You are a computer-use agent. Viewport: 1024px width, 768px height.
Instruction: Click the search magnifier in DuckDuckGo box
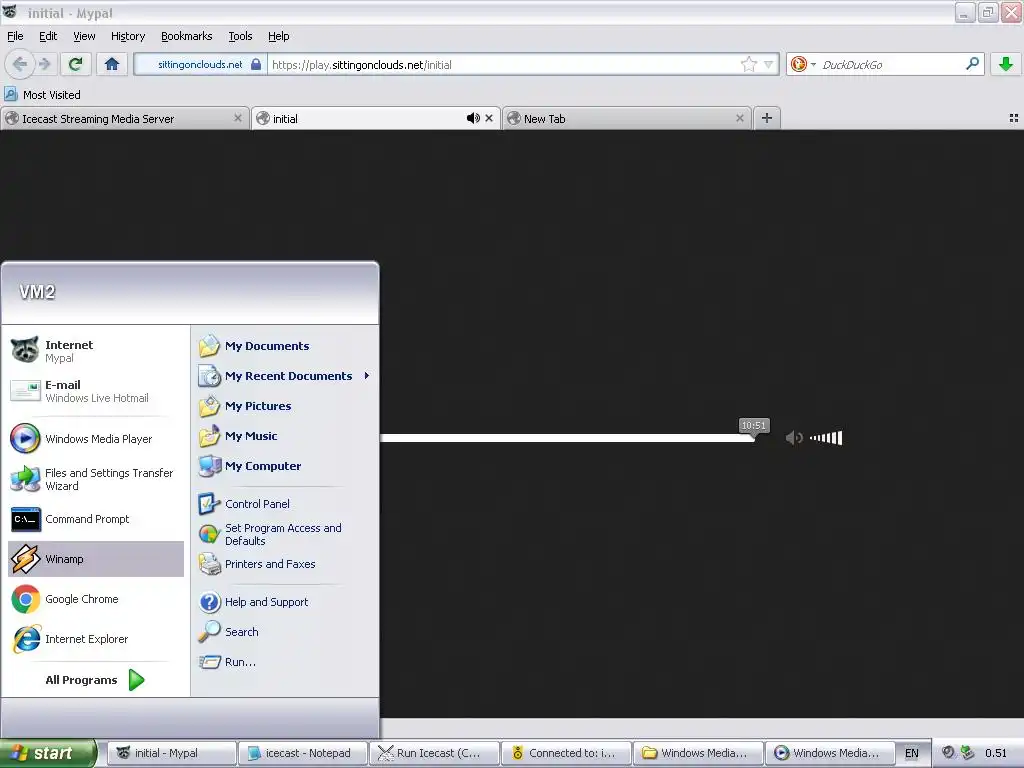click(x=972, y=64)
